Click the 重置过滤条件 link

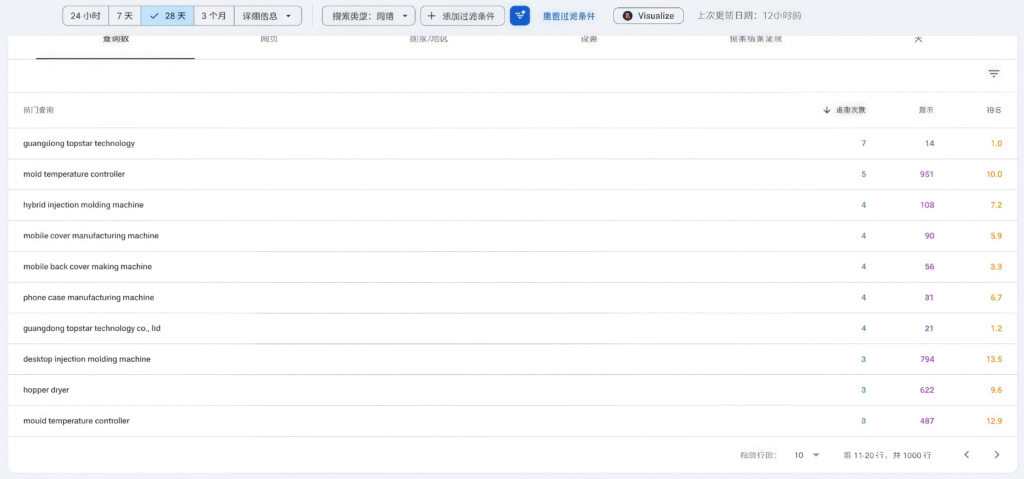pyautogui.click(x=569, y=16)
